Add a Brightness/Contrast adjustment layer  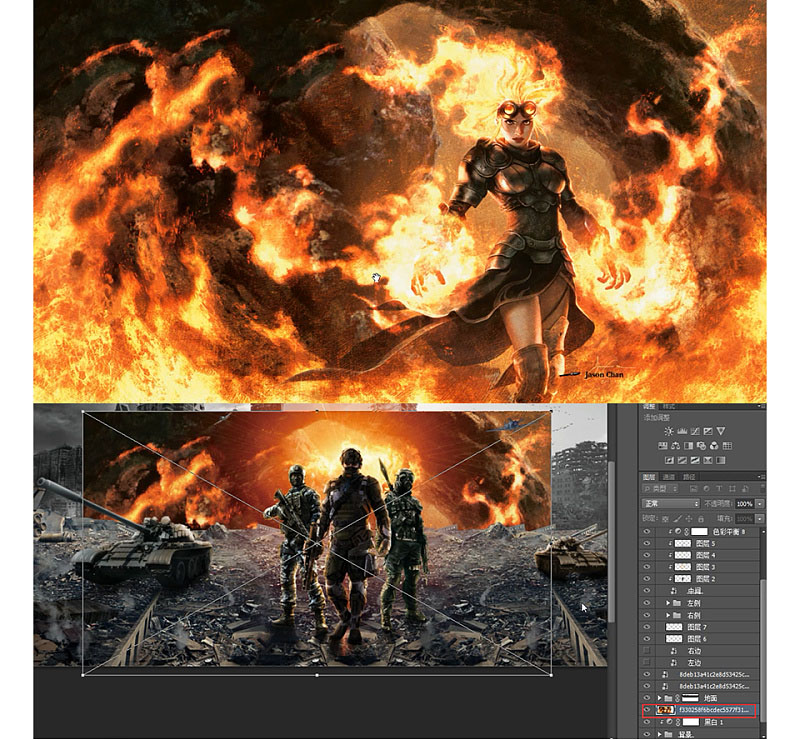pos(669,431)
